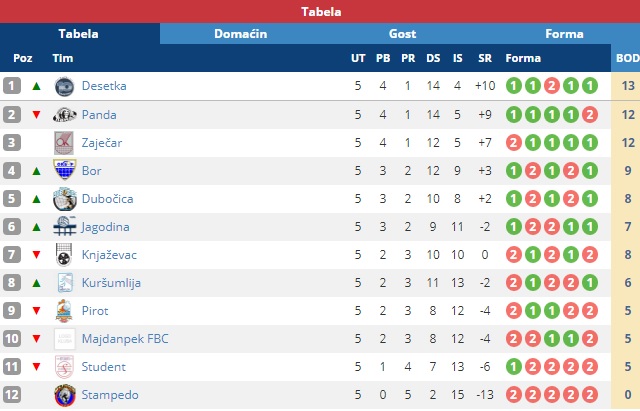Switch to the Gost tab
This screenshot has height=411, width=640.
(x=402, y=34)
